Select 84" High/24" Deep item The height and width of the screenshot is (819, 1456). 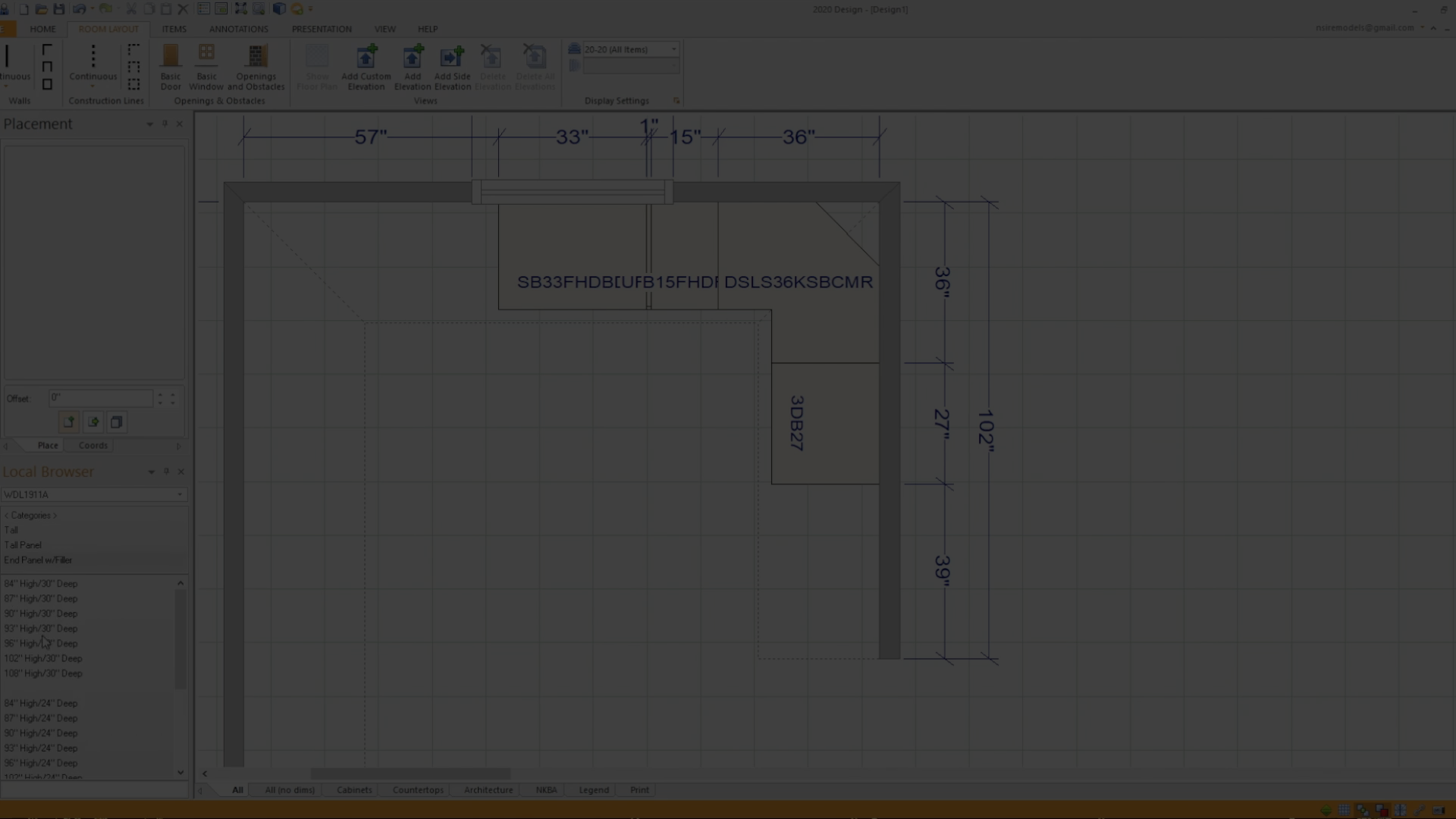[x=41, y=703]
